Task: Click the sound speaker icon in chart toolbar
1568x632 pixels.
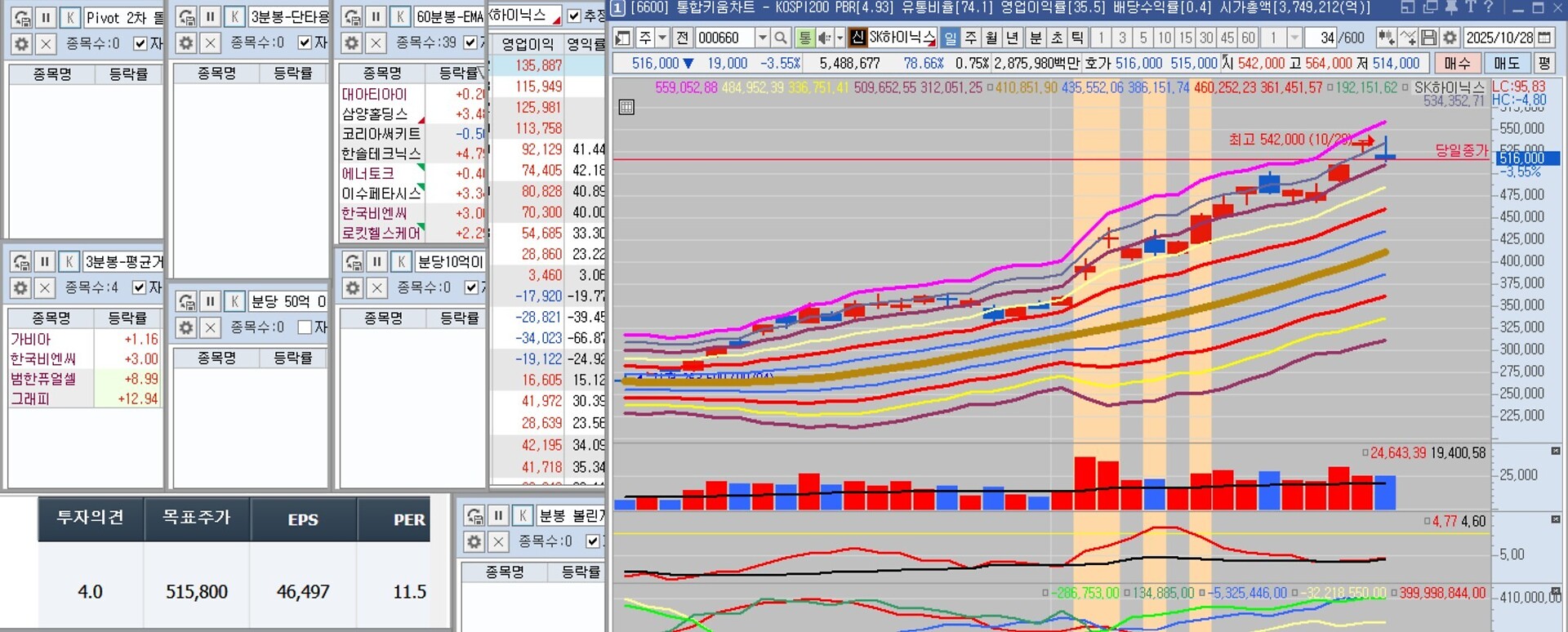Action: tap(824, 38)
